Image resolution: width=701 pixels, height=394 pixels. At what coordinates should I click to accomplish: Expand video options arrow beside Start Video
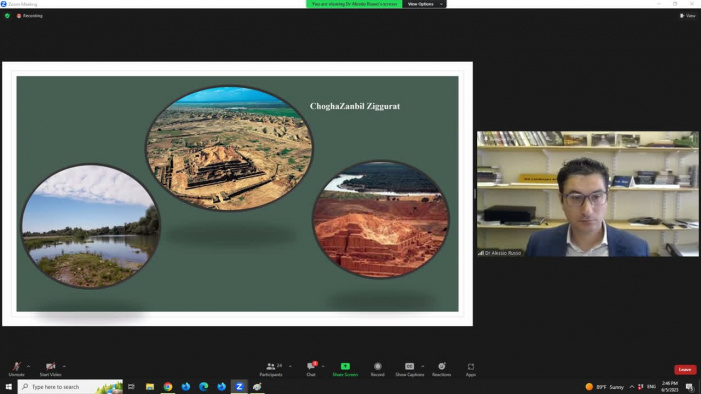(64, 366)
